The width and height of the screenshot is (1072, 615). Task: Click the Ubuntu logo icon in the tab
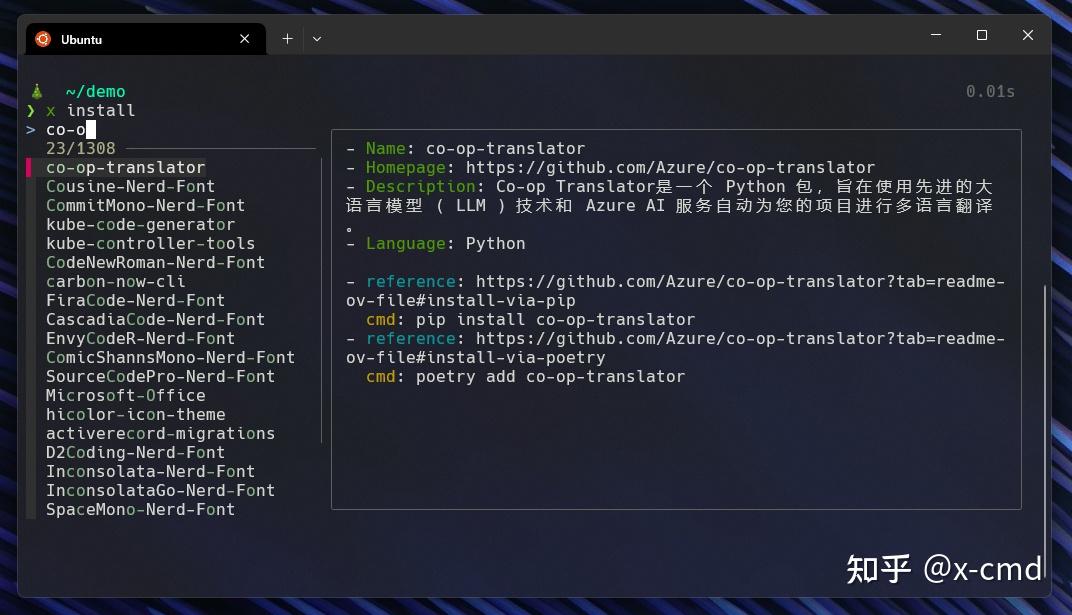[43, 39]
